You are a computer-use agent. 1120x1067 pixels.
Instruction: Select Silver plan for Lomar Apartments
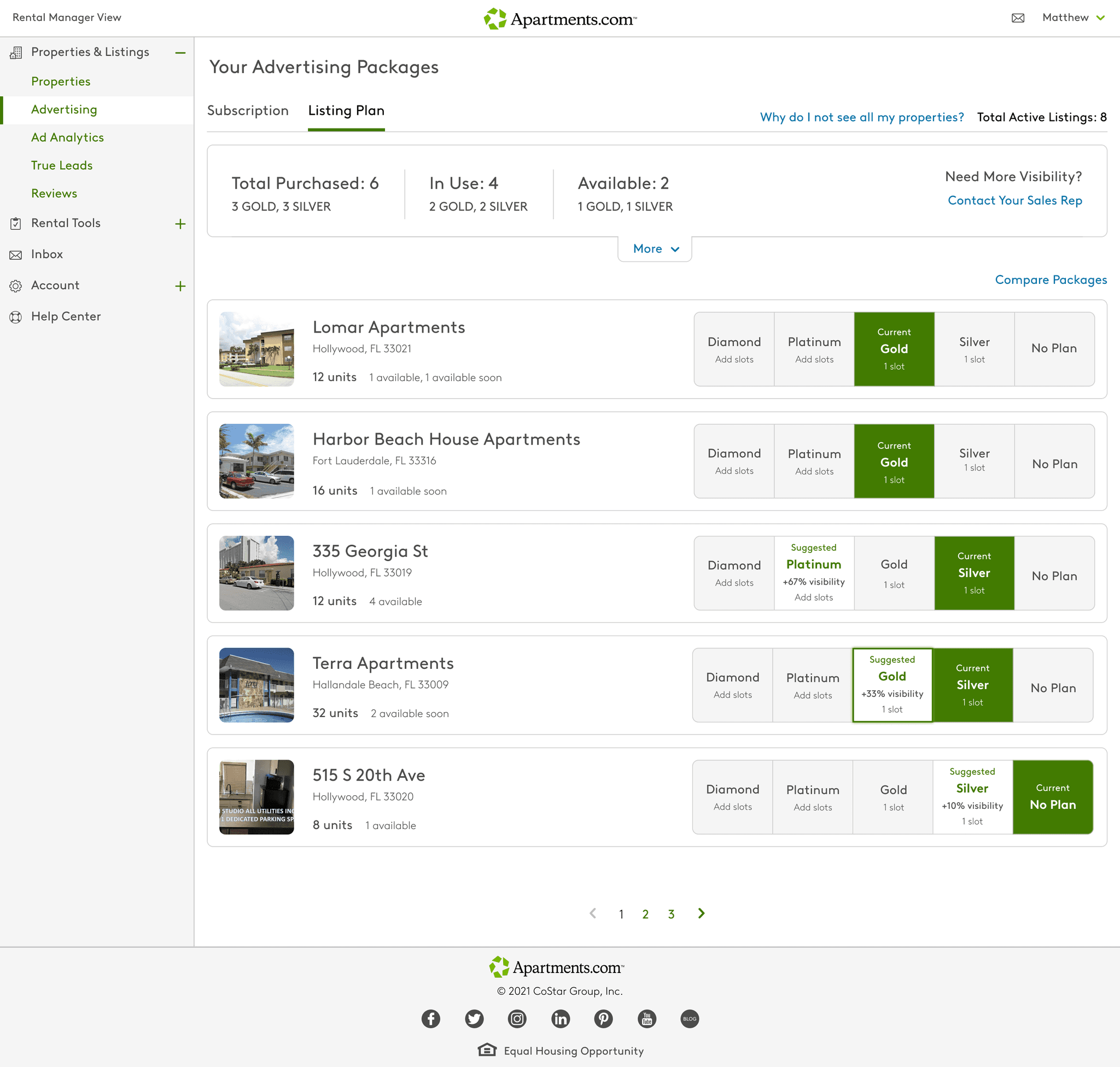pos(974,349)
